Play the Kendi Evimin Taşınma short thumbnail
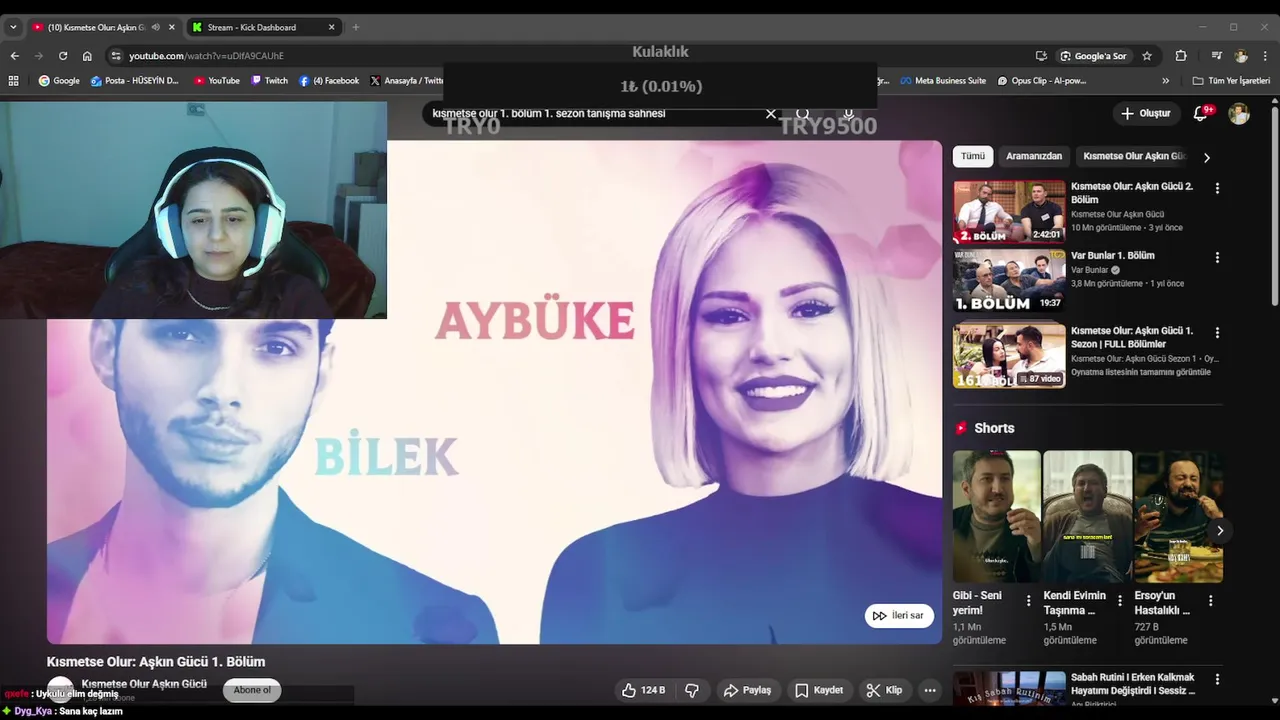 click(1088, 517)
